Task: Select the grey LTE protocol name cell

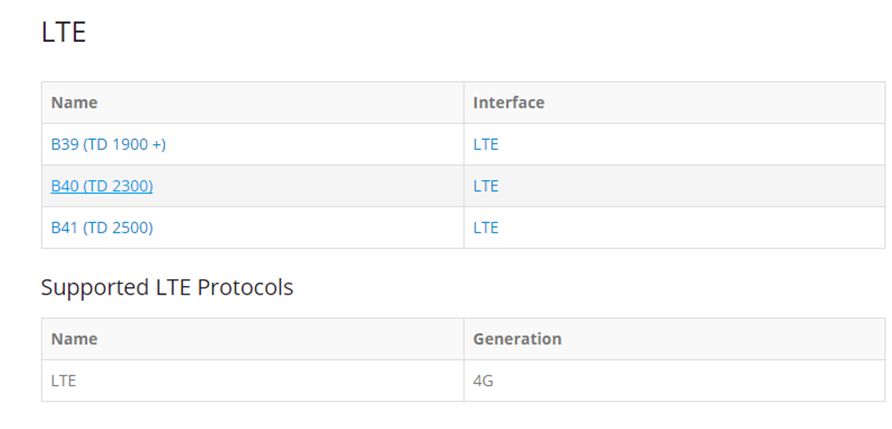Action: [x=64, y=381]
